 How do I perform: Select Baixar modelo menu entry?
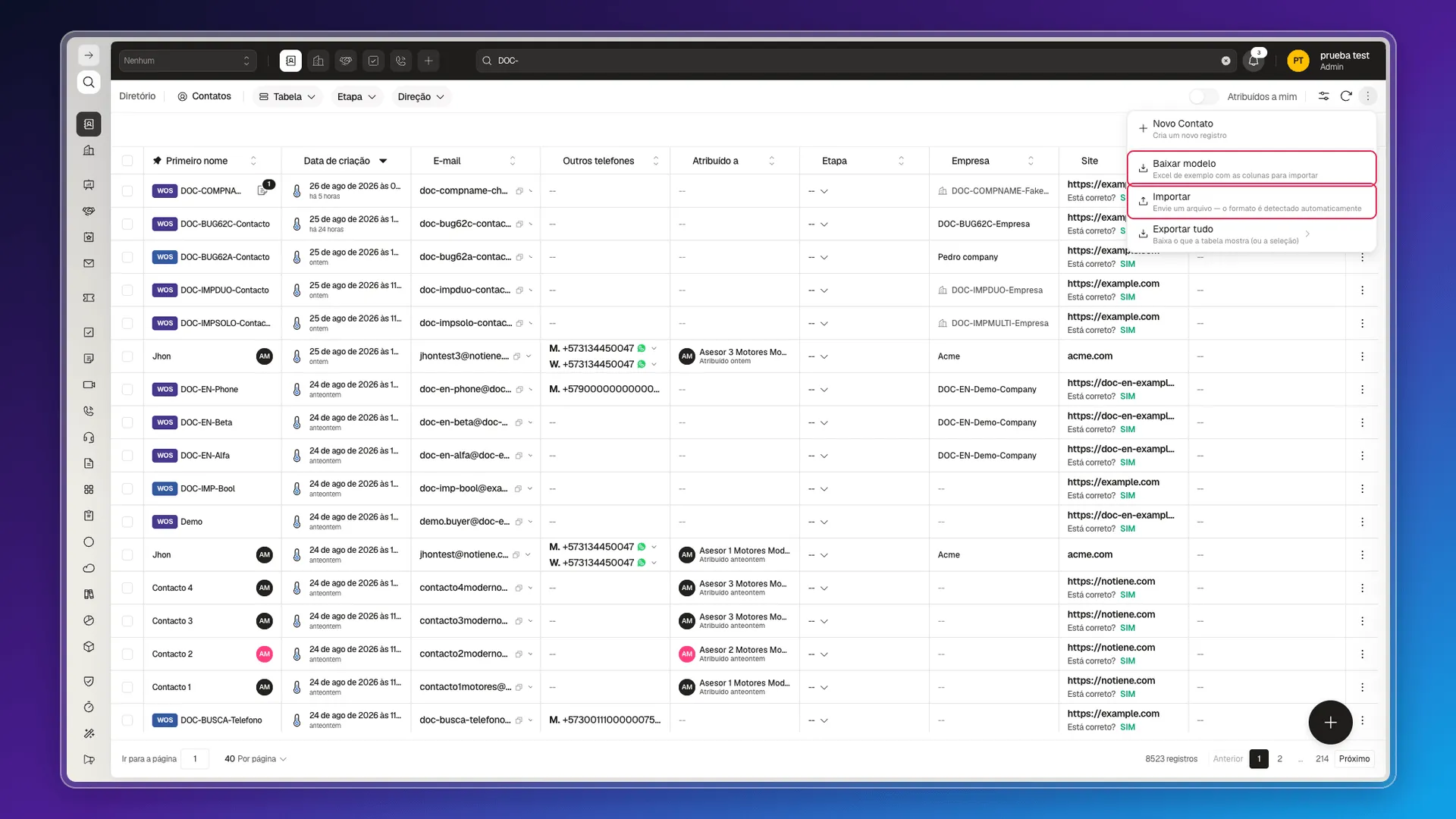[1251, 168]
